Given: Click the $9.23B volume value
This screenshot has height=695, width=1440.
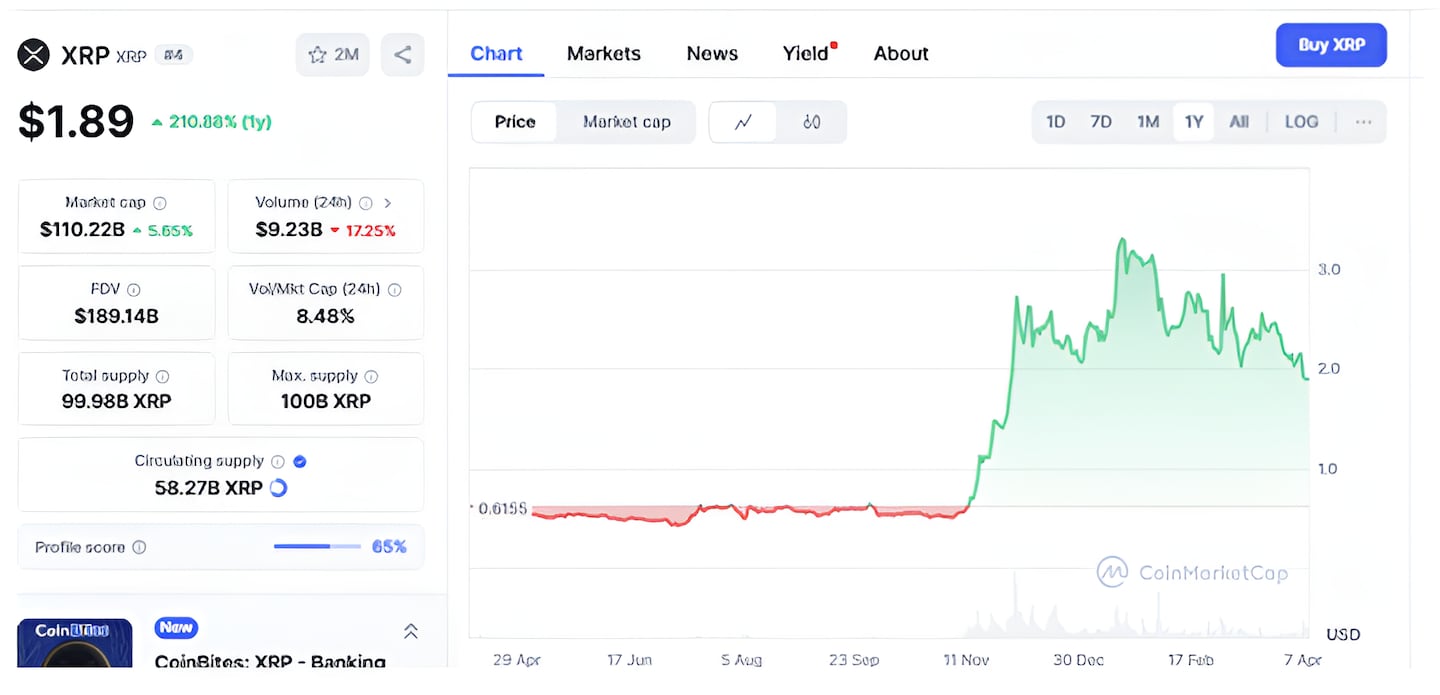Looking at the screenshot, I should point(289,230).
